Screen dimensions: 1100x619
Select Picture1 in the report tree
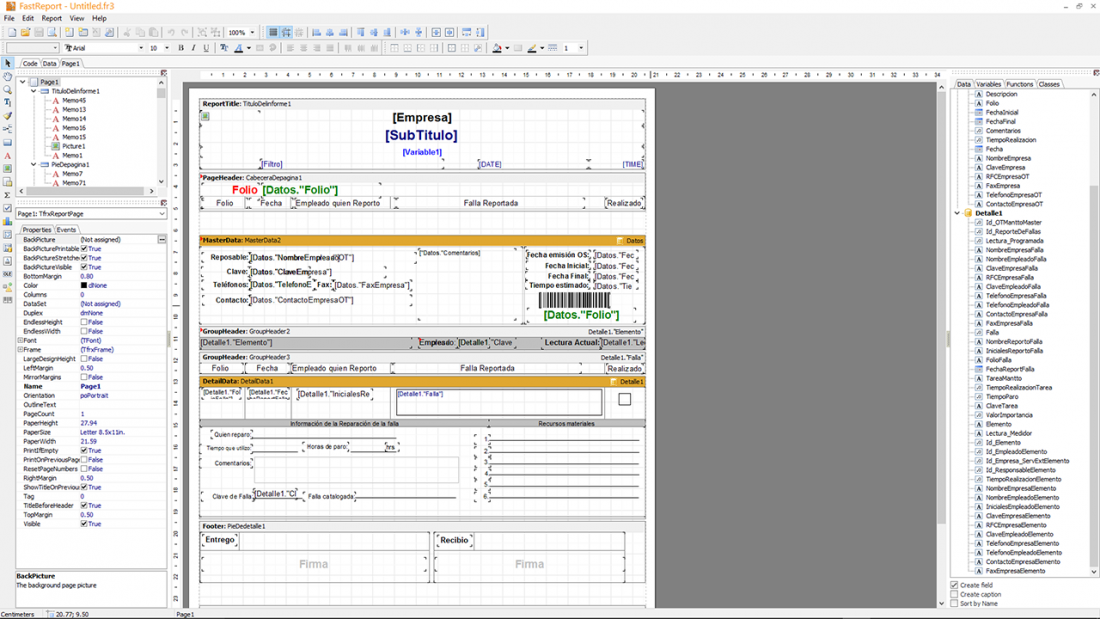73,146
